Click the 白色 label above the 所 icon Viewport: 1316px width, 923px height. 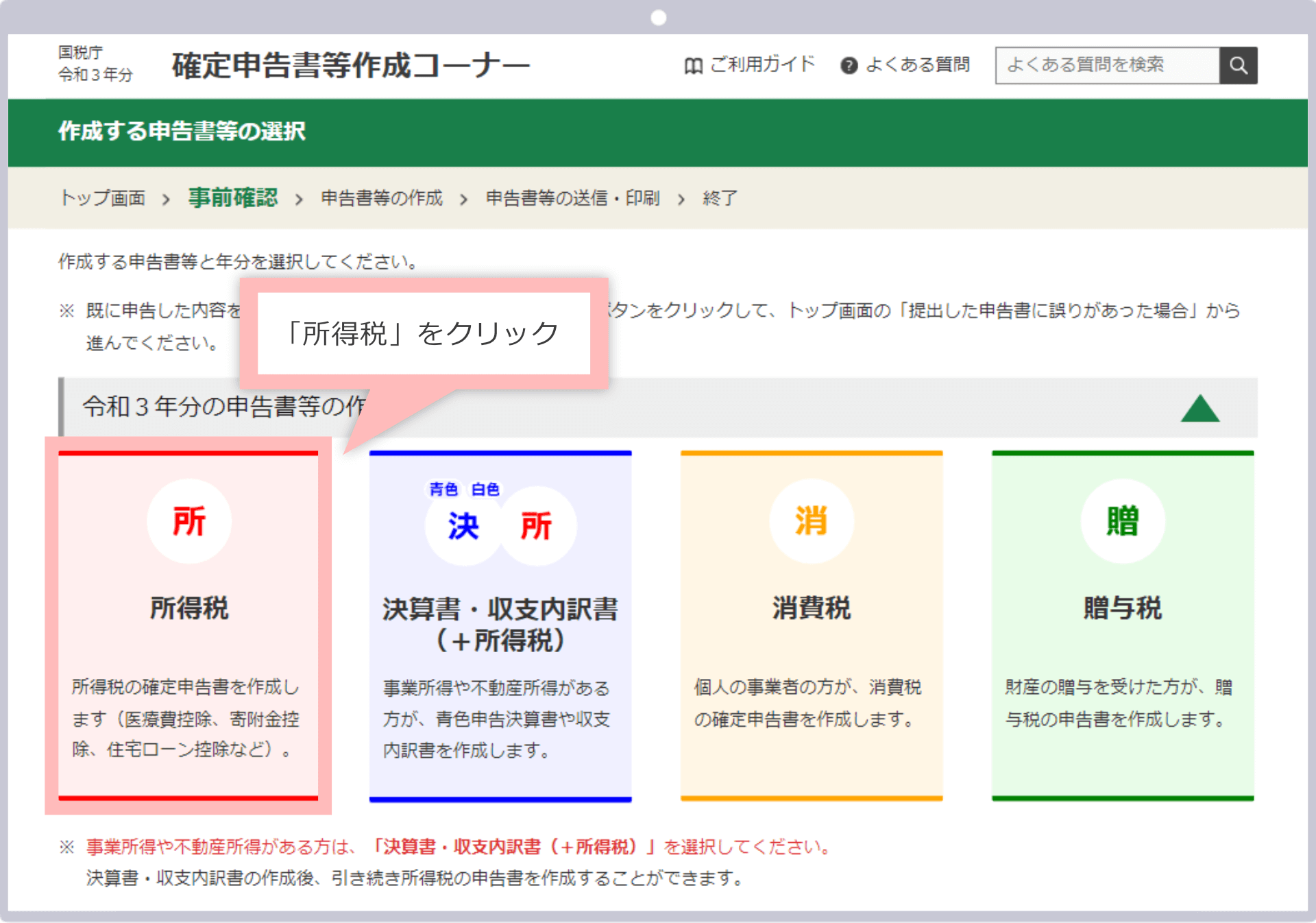[485, 489]
